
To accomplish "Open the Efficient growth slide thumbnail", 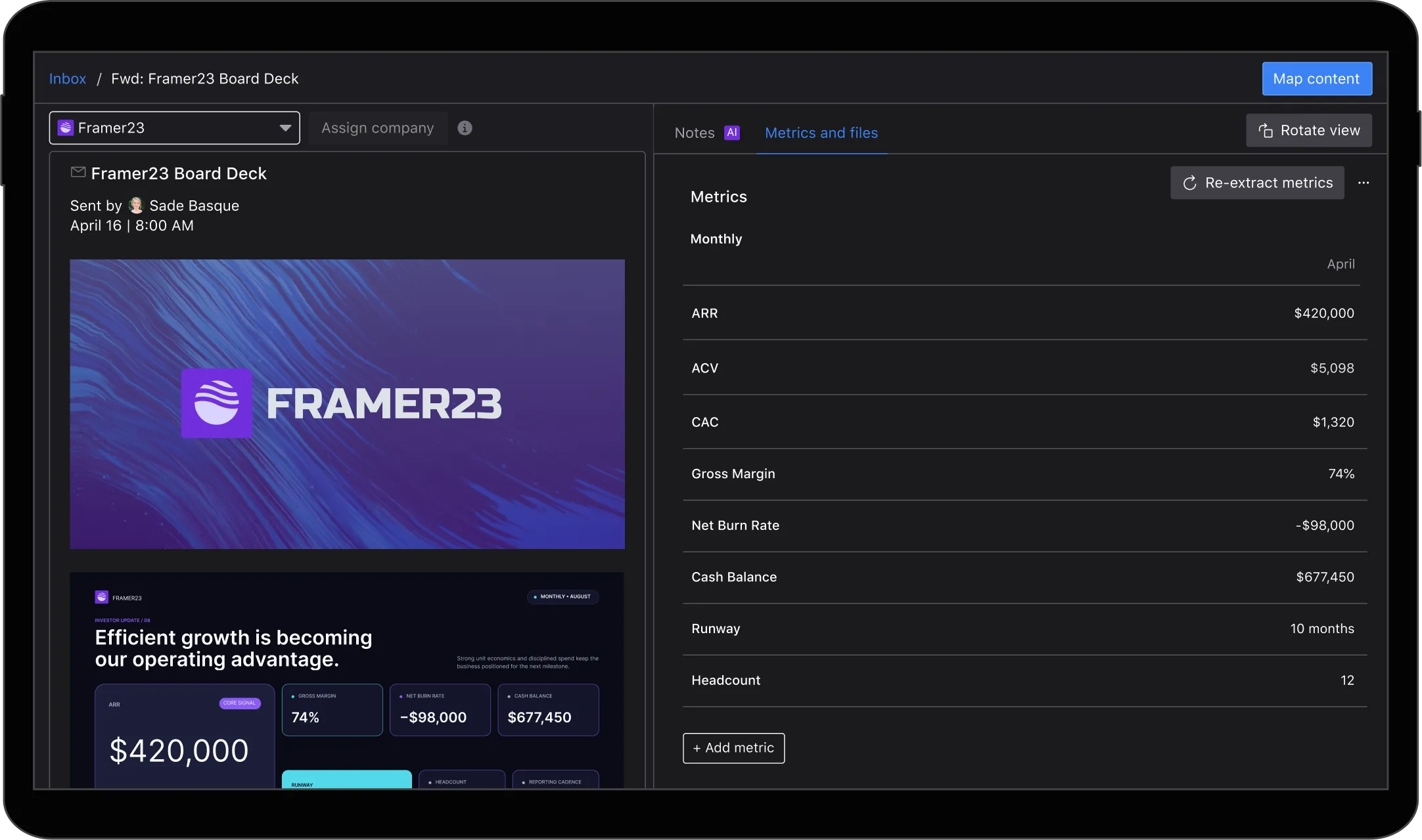I will click(348, 680).
